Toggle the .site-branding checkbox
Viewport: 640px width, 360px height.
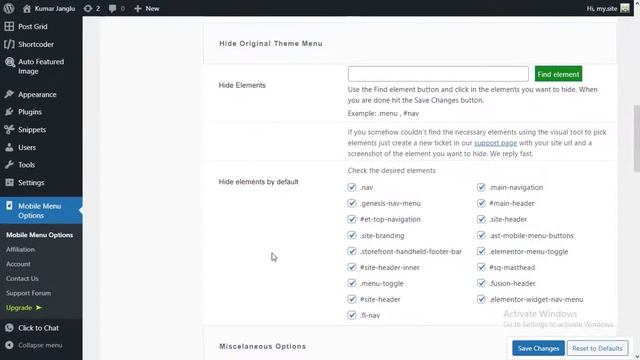pos(352,236)
